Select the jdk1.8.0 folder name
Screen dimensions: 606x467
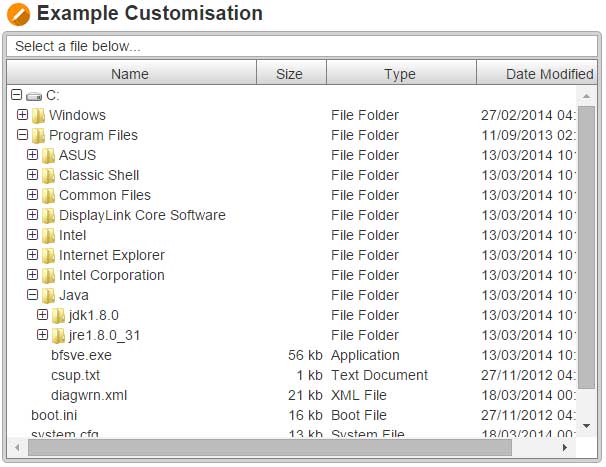click(x=94, y=315)
